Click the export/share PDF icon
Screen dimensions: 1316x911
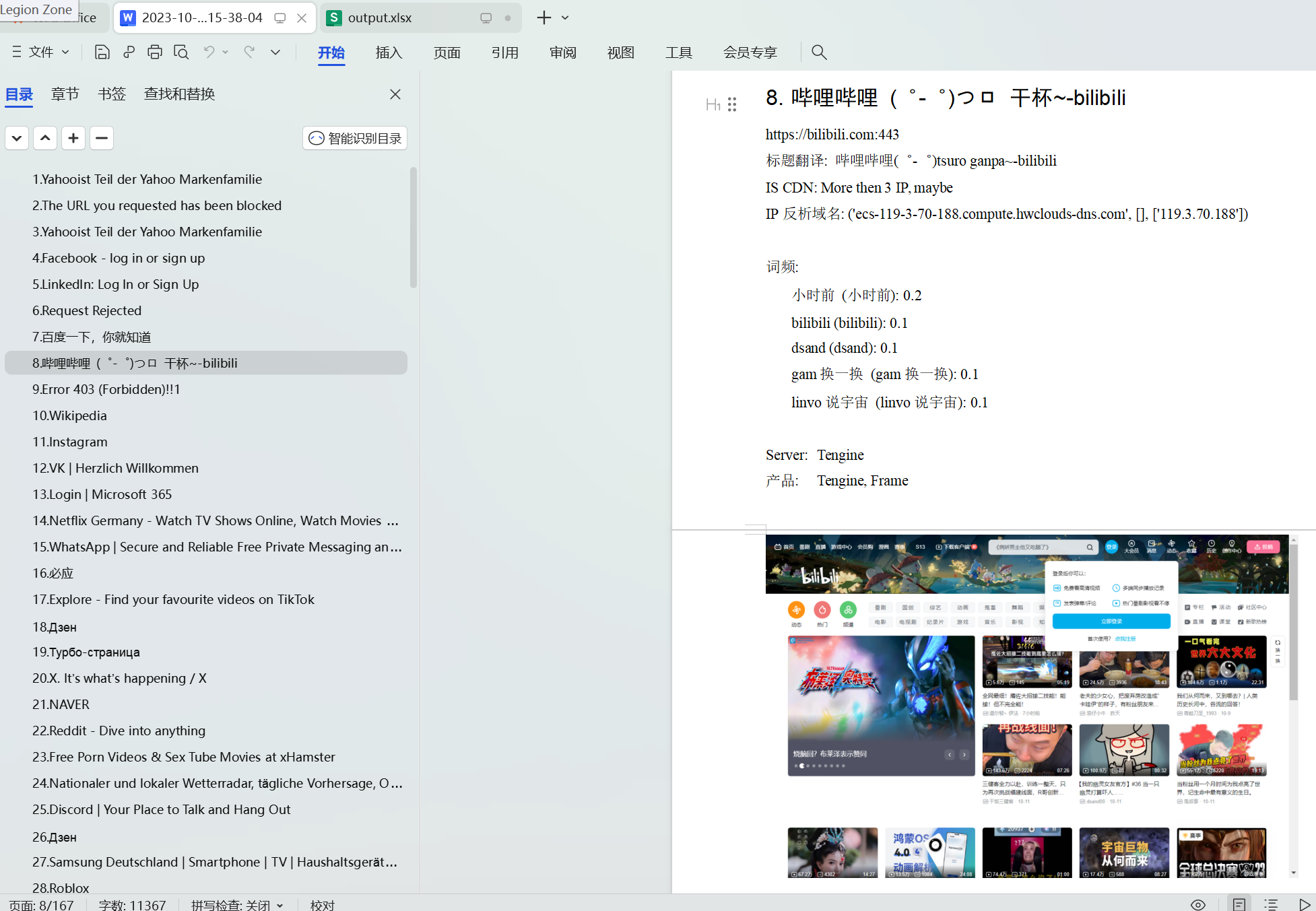[129, 52]
